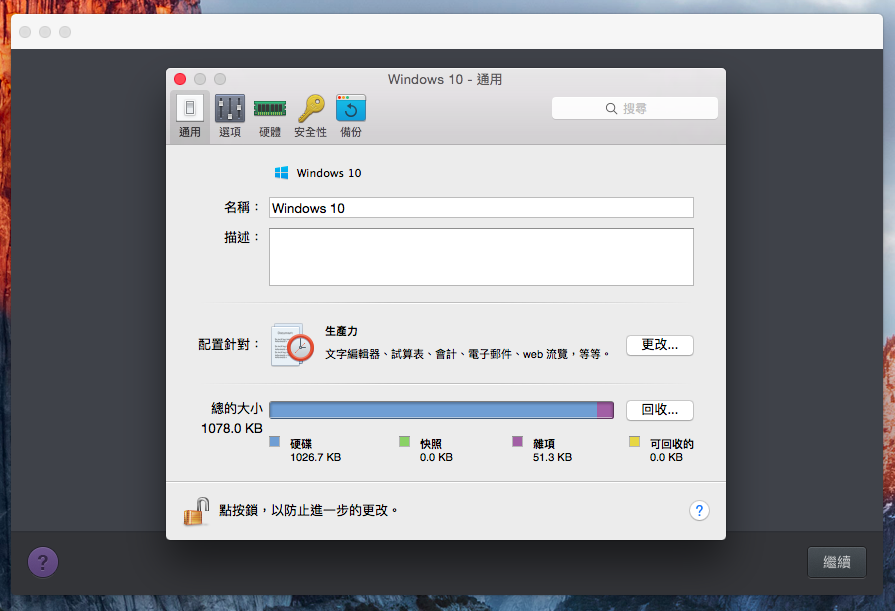
Task: Click the 點按鎖，以防止進一步的更改 text
Action: pos(308,510)
